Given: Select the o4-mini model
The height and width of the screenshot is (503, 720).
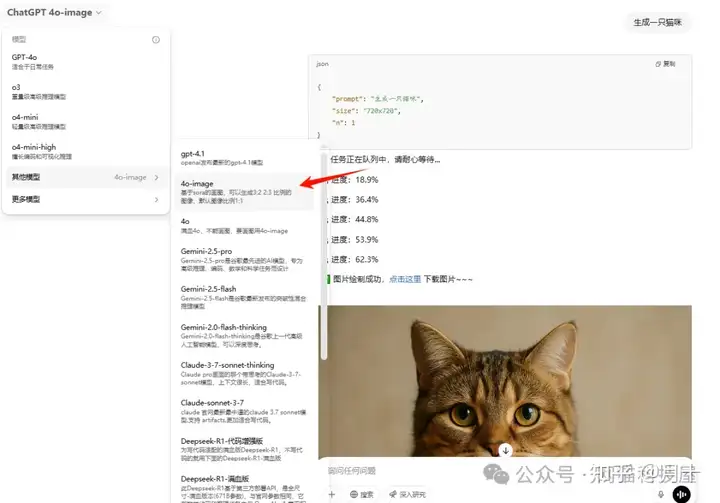Looking at the screenshot, I should (86, 121).
